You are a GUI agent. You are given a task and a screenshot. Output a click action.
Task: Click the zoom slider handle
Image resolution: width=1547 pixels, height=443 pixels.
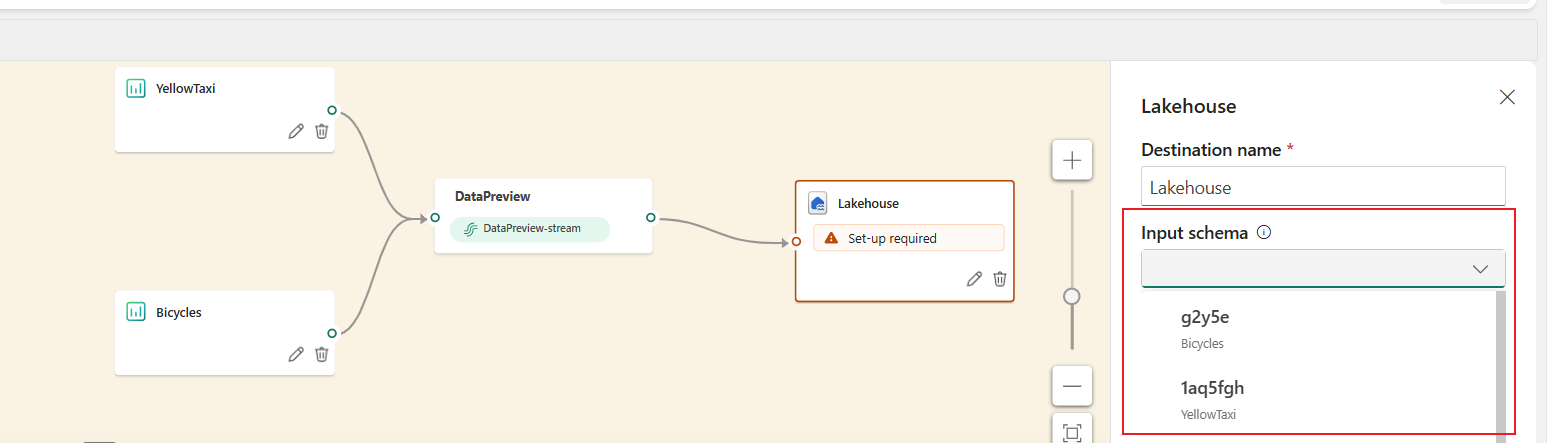pos(1072,296)
